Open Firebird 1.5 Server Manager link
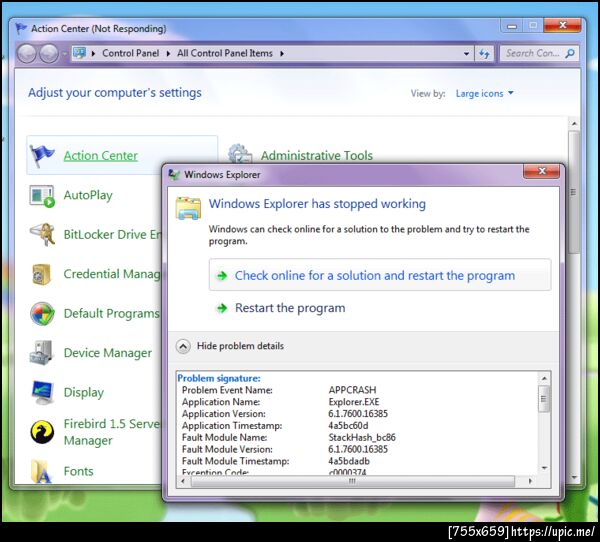 pyautogui.click(x=111, y=432)
